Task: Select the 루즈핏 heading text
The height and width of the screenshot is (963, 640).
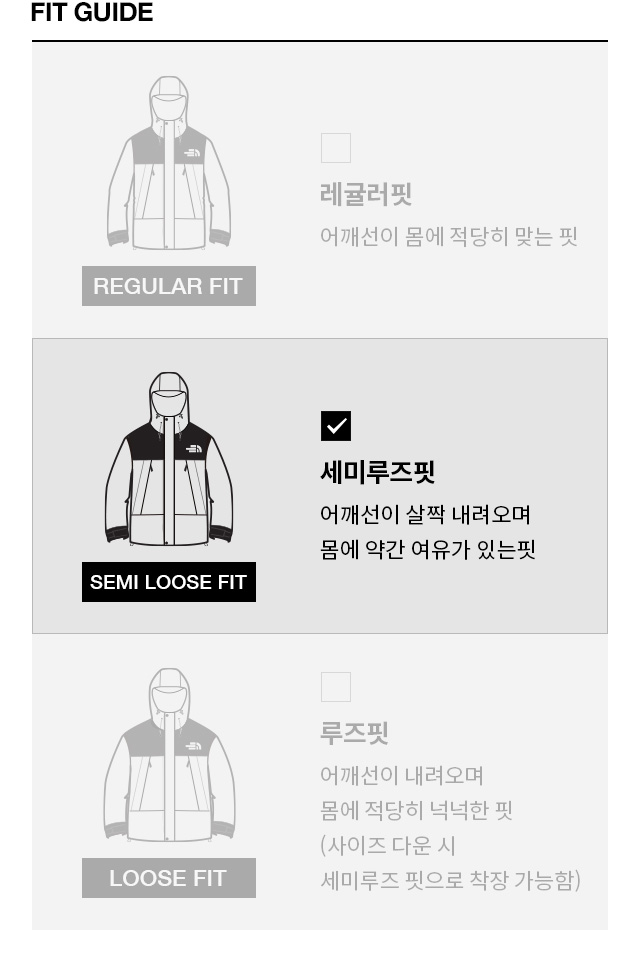Action: pyautogui.click(x=354, y=733)
